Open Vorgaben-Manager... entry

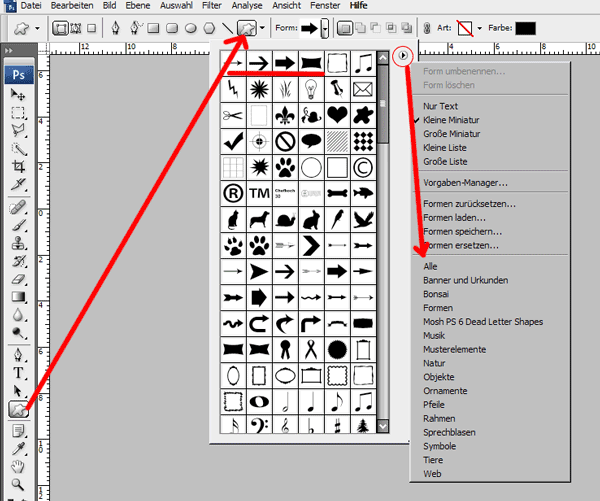click(465, 183)
